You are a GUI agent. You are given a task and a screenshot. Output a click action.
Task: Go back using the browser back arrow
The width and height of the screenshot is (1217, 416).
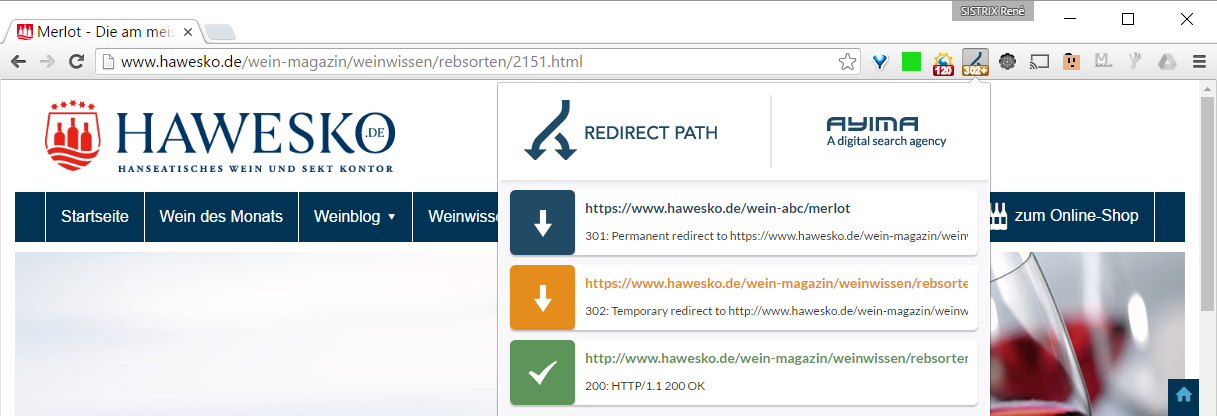point(19,62)
